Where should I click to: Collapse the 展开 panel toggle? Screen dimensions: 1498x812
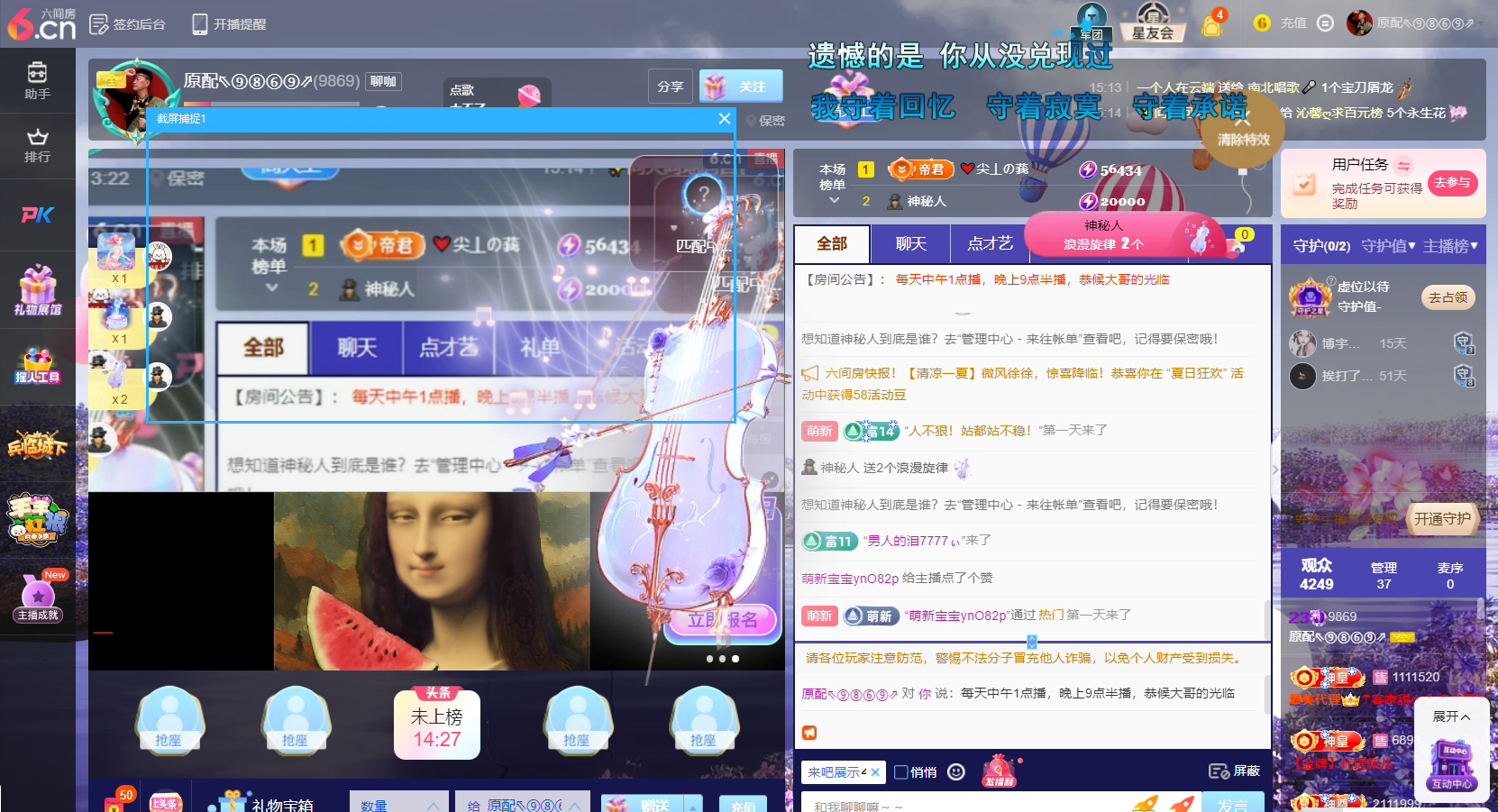coord(1451,716)
